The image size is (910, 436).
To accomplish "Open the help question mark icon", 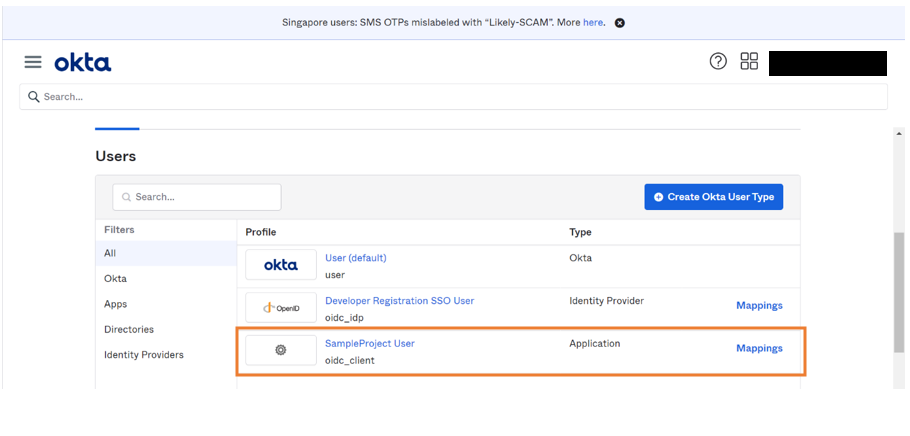I will [718, 62].
